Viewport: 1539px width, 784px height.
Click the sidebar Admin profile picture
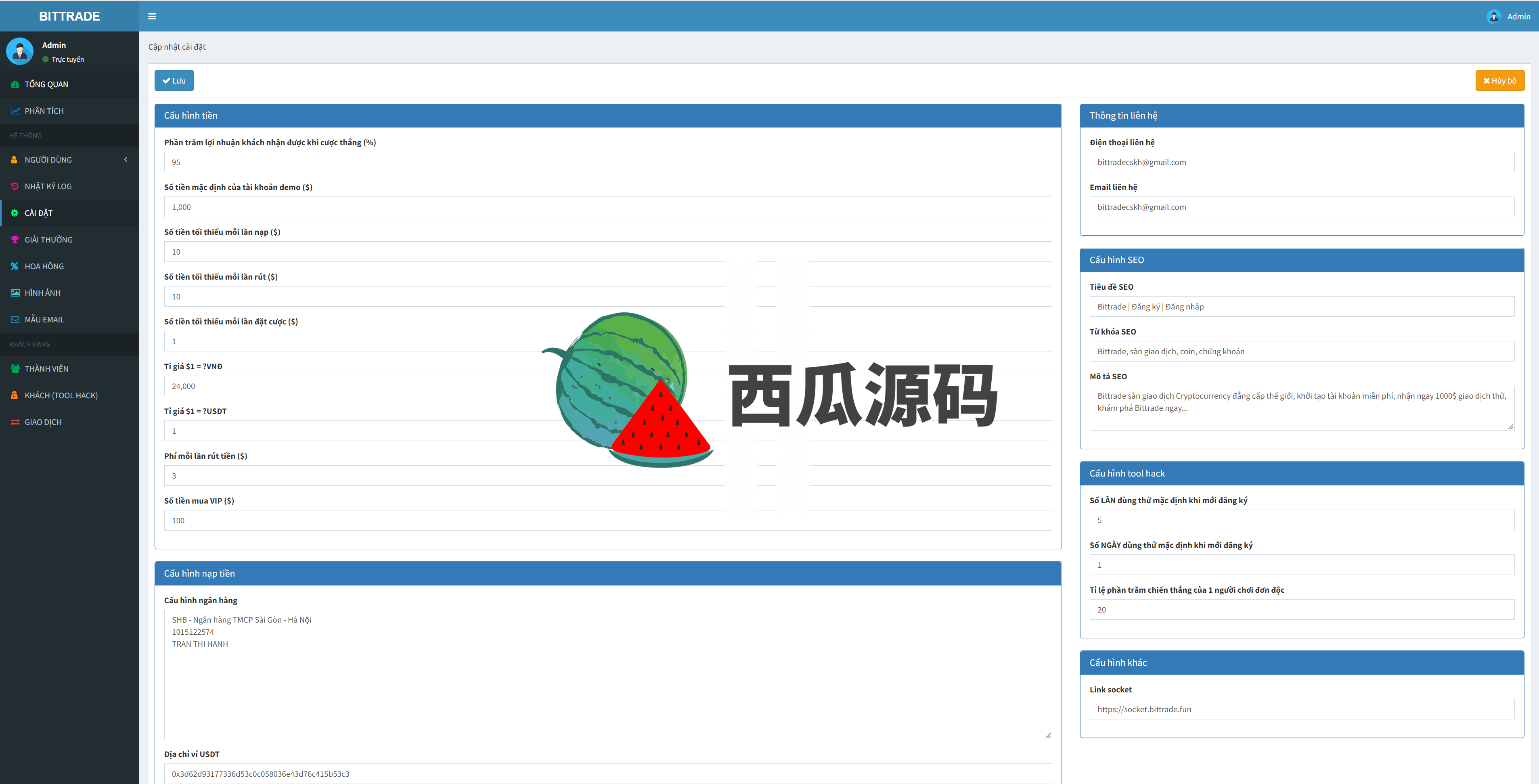pos(20,51)
